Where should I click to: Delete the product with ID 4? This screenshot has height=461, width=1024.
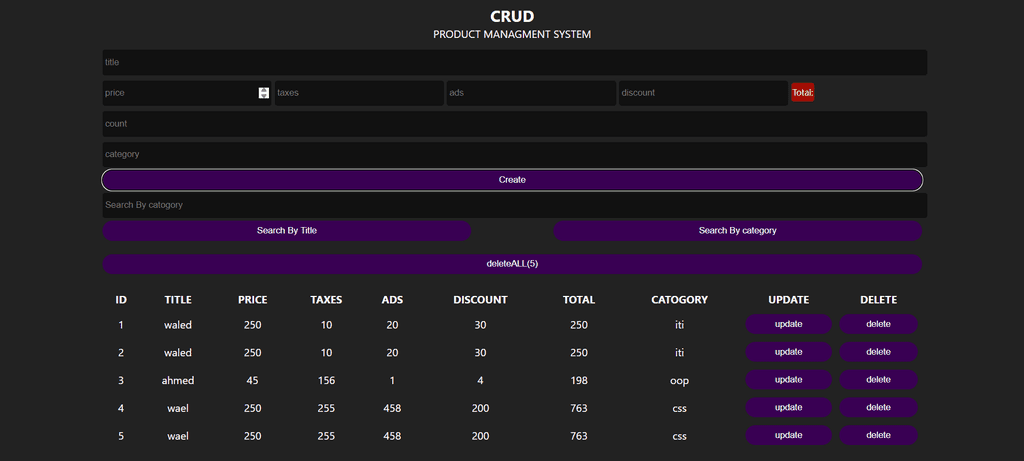click(878, 407)
